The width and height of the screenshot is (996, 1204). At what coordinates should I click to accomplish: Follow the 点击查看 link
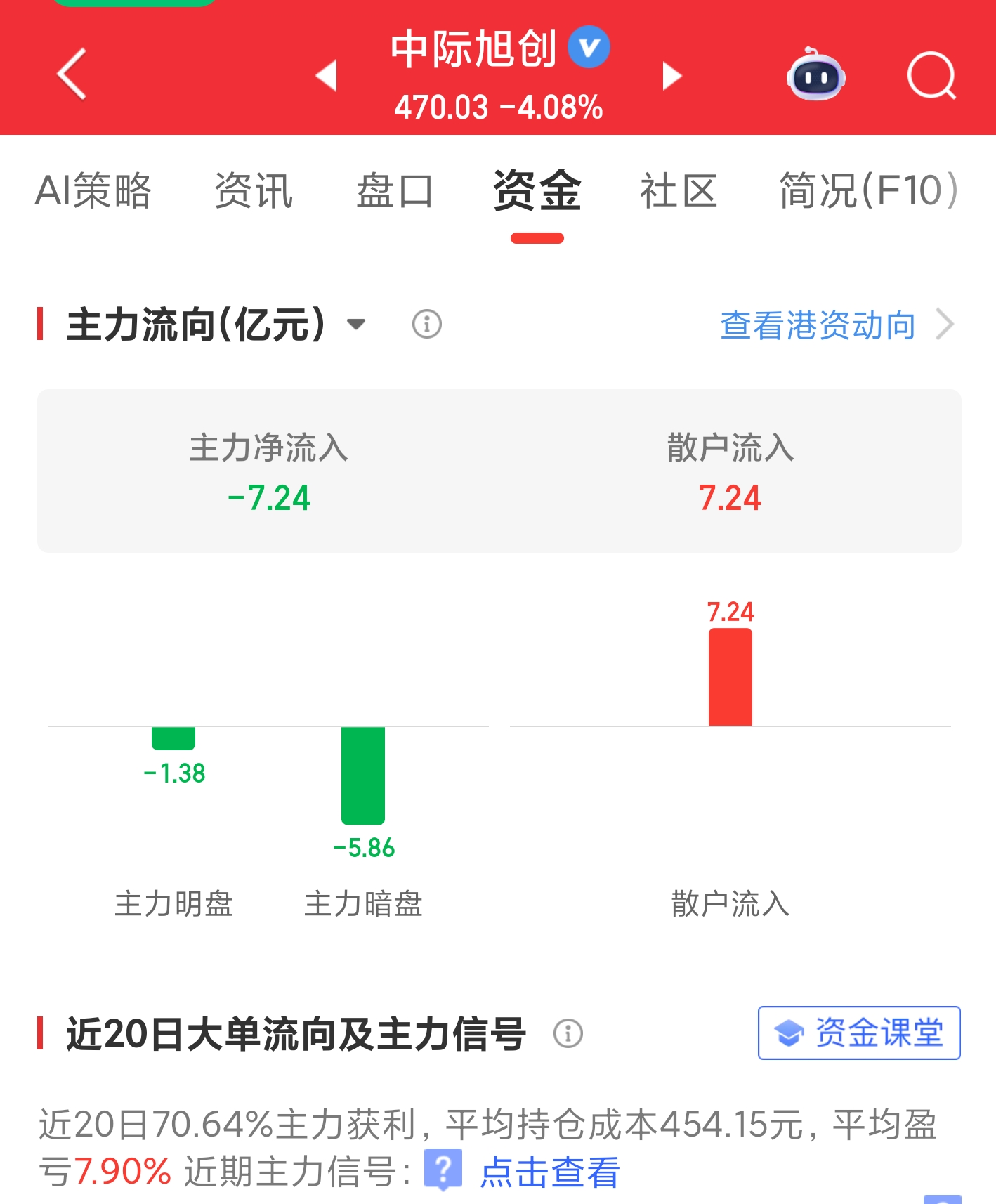(x=549, y=1172)
